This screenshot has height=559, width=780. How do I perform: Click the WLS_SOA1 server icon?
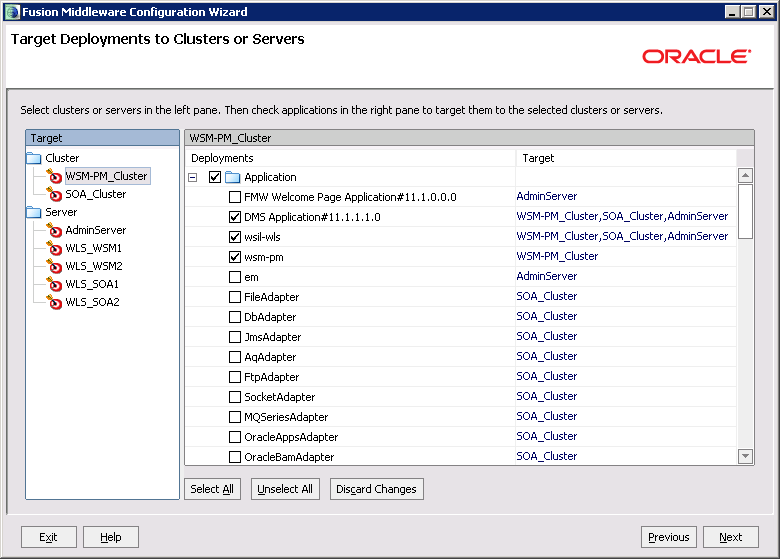(x=54, y=285)
